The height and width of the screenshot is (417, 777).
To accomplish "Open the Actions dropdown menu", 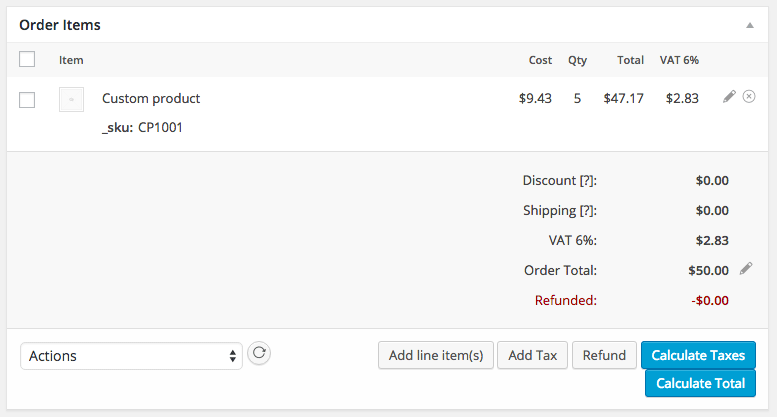I will (x=131, y=355).
